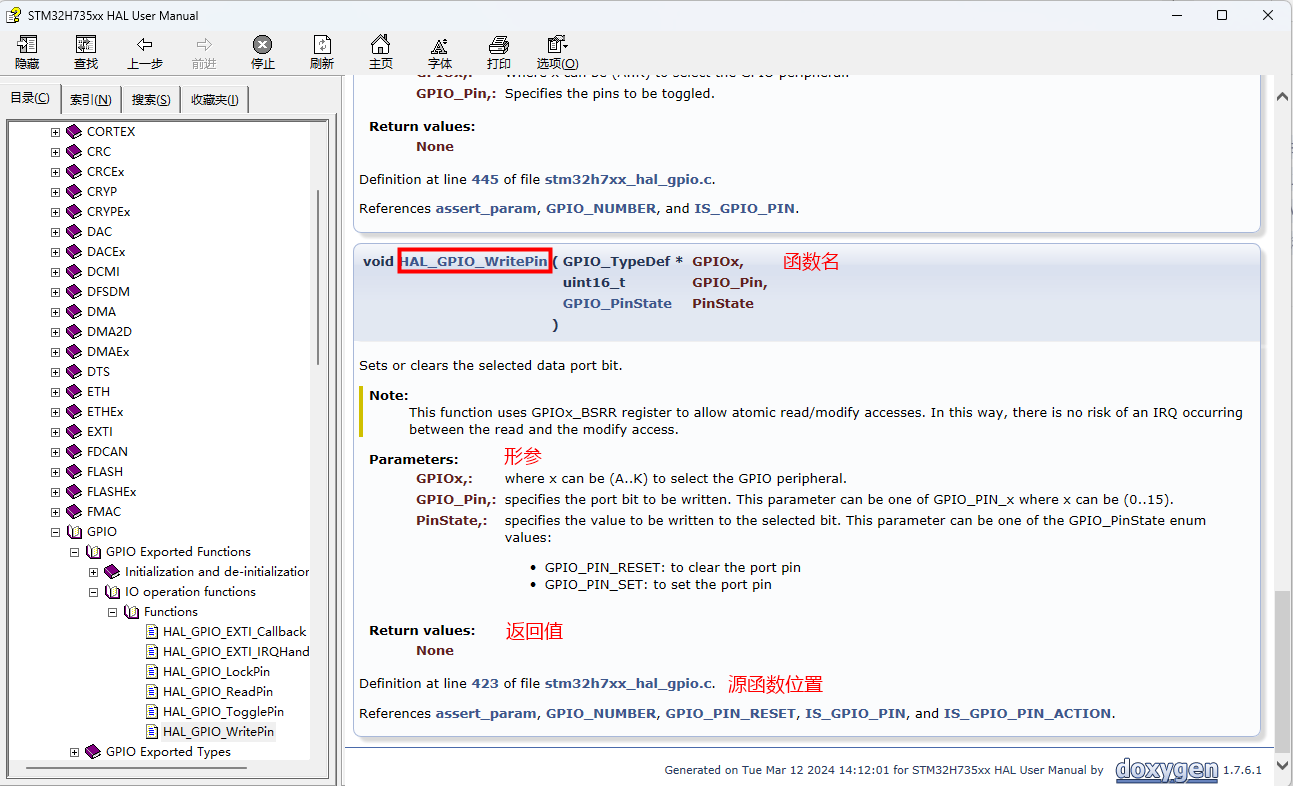Open GPIO_PinState type link
Image resolution: width=1293 pixels, height=786 pixels.
point(617,303)
